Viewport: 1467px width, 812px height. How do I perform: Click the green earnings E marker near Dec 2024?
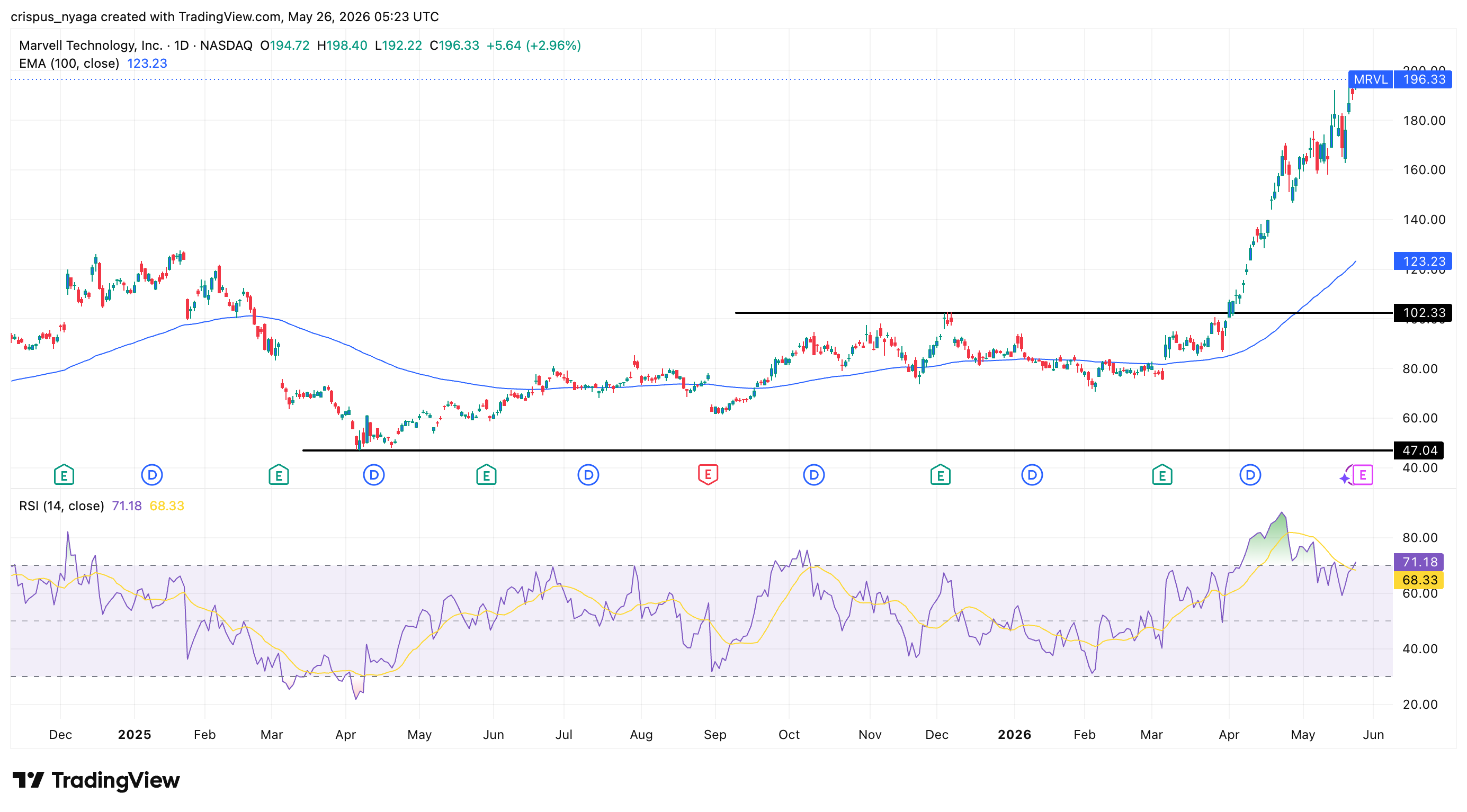64,475
